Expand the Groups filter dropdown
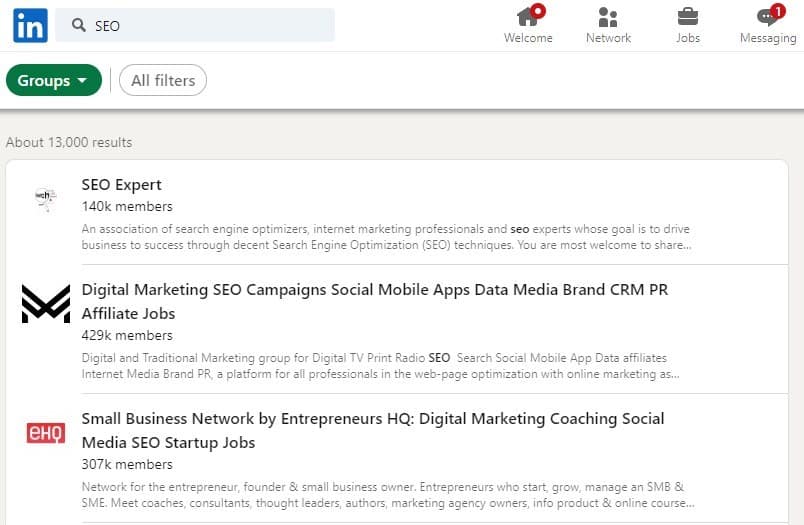 coord(54,80)
